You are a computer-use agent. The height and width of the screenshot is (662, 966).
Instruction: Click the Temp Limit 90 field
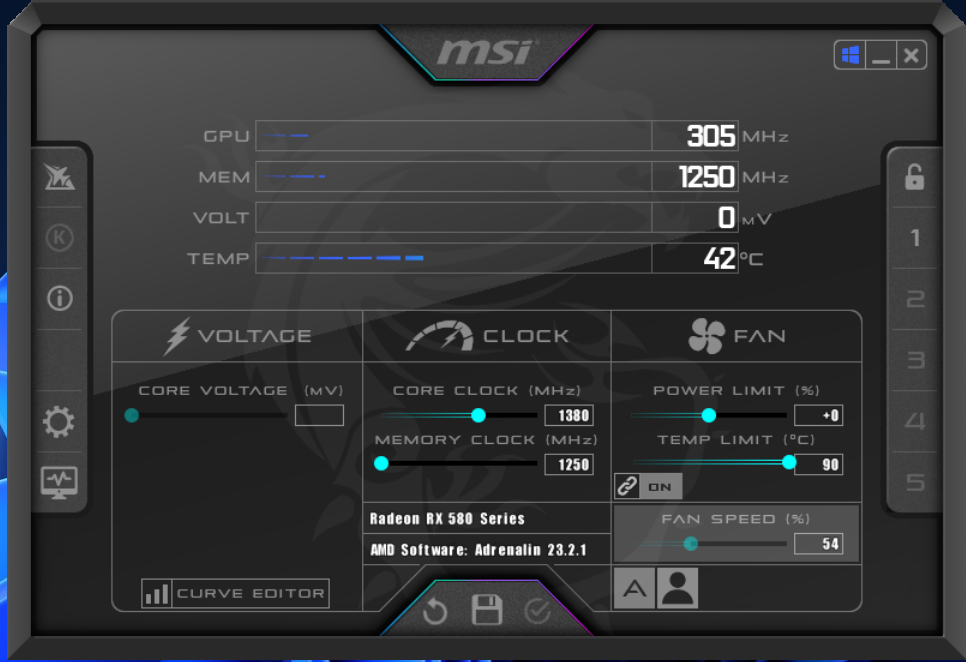(x=818, y=464)
